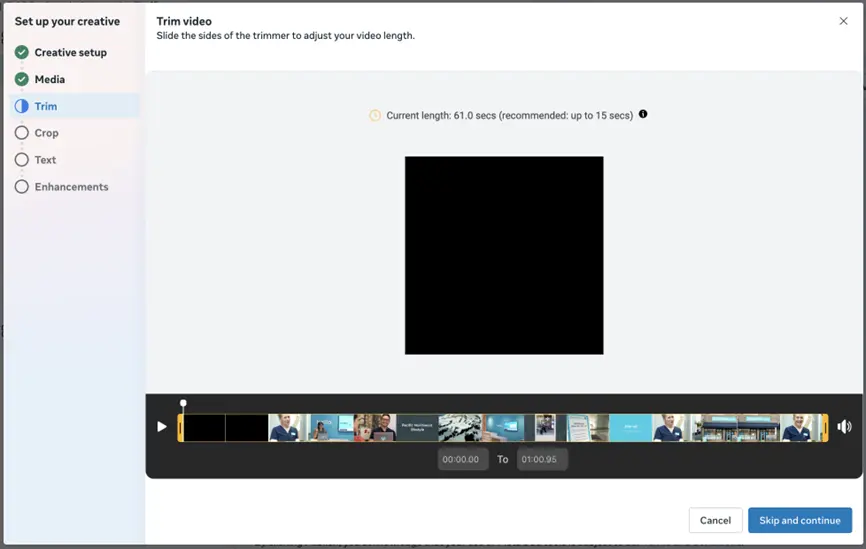Click the black-and-white abstract frame in the timeline
This screenshot has width=866, height=549.
[x=460, y=428]
